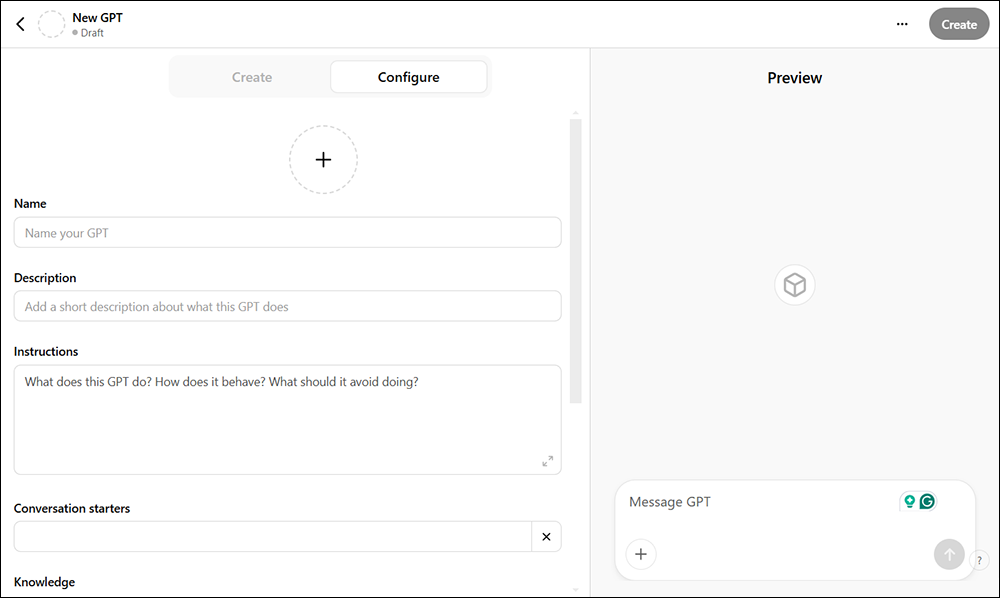Click the back arrow to exit editor
The height and width of the screenshot is (598, 1000).
(x=20, y=23)
